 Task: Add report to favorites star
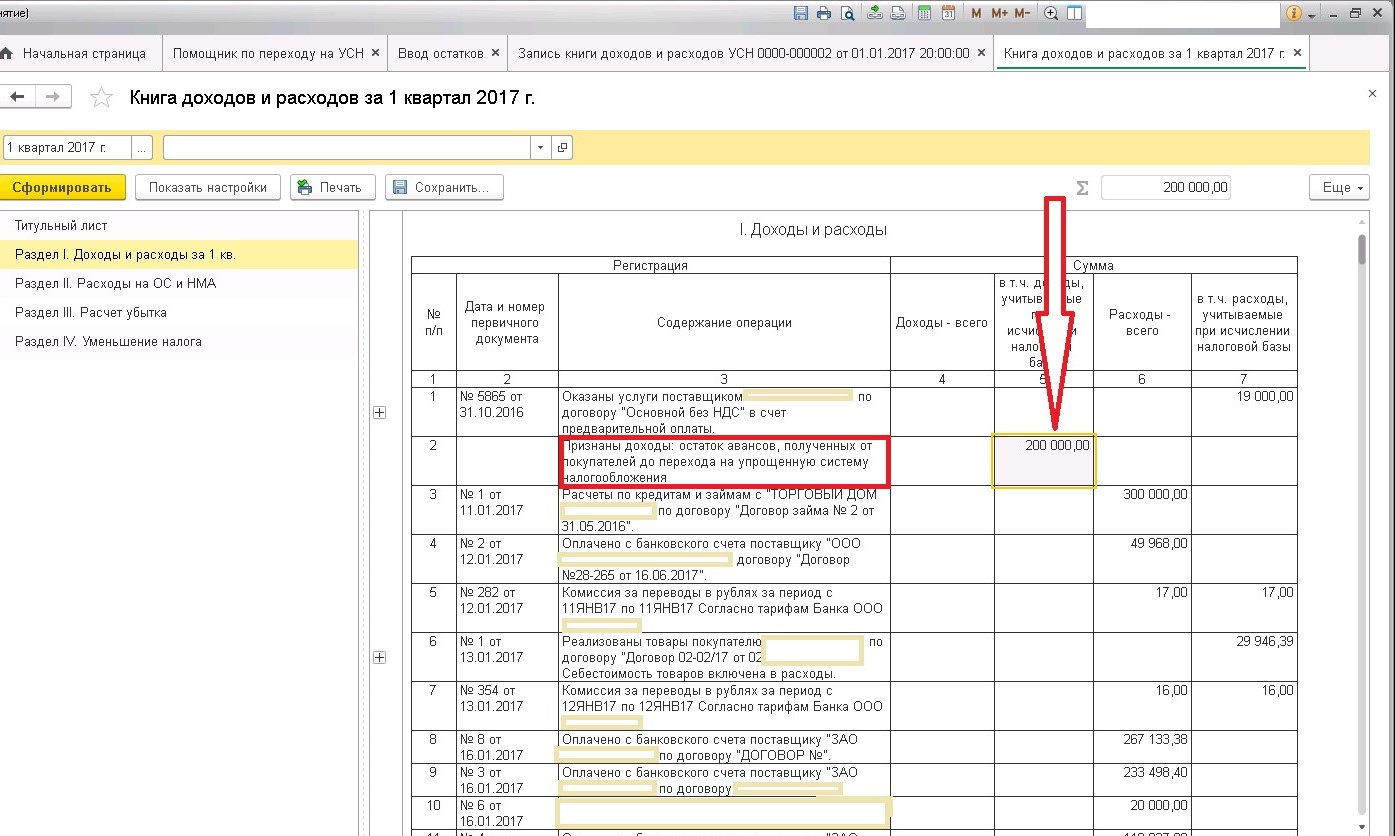[x=101, y=97]
